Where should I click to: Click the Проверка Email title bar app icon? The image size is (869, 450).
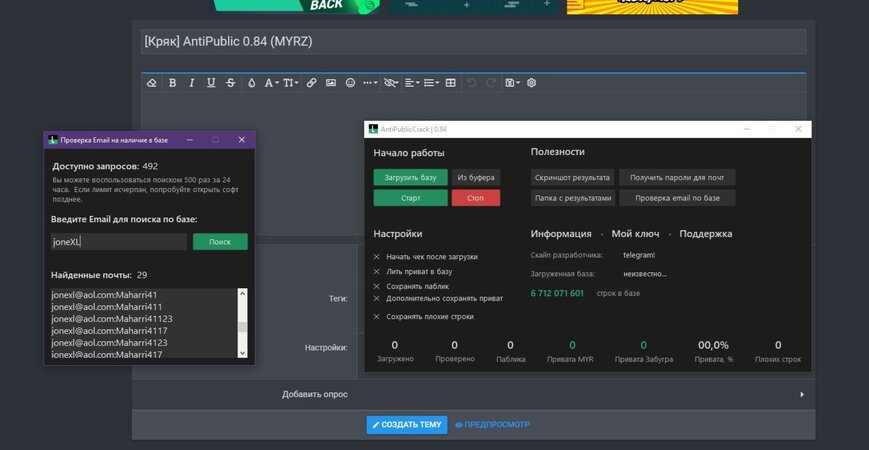point(53,140)
